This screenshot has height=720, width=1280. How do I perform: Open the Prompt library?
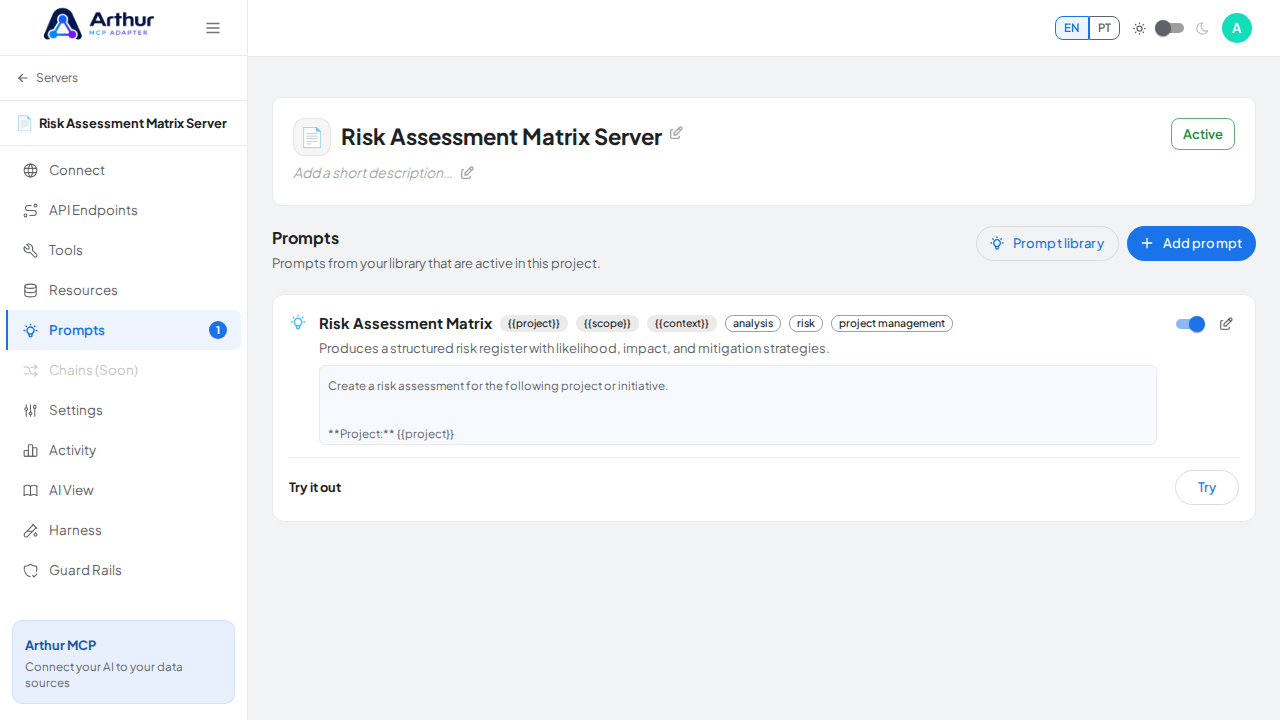1047,243
